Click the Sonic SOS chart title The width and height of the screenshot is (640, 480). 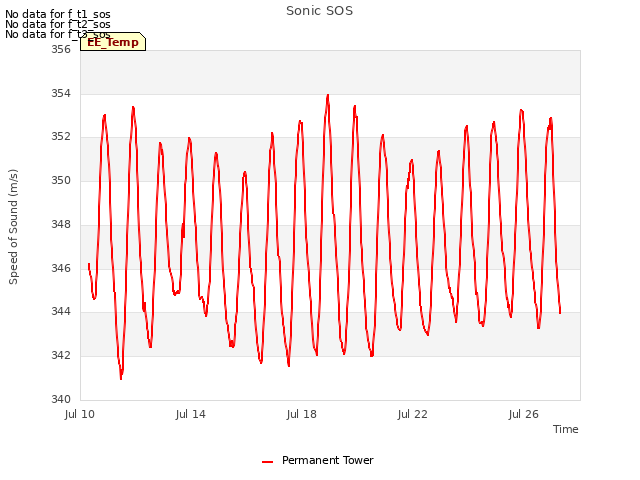point(319,11)
